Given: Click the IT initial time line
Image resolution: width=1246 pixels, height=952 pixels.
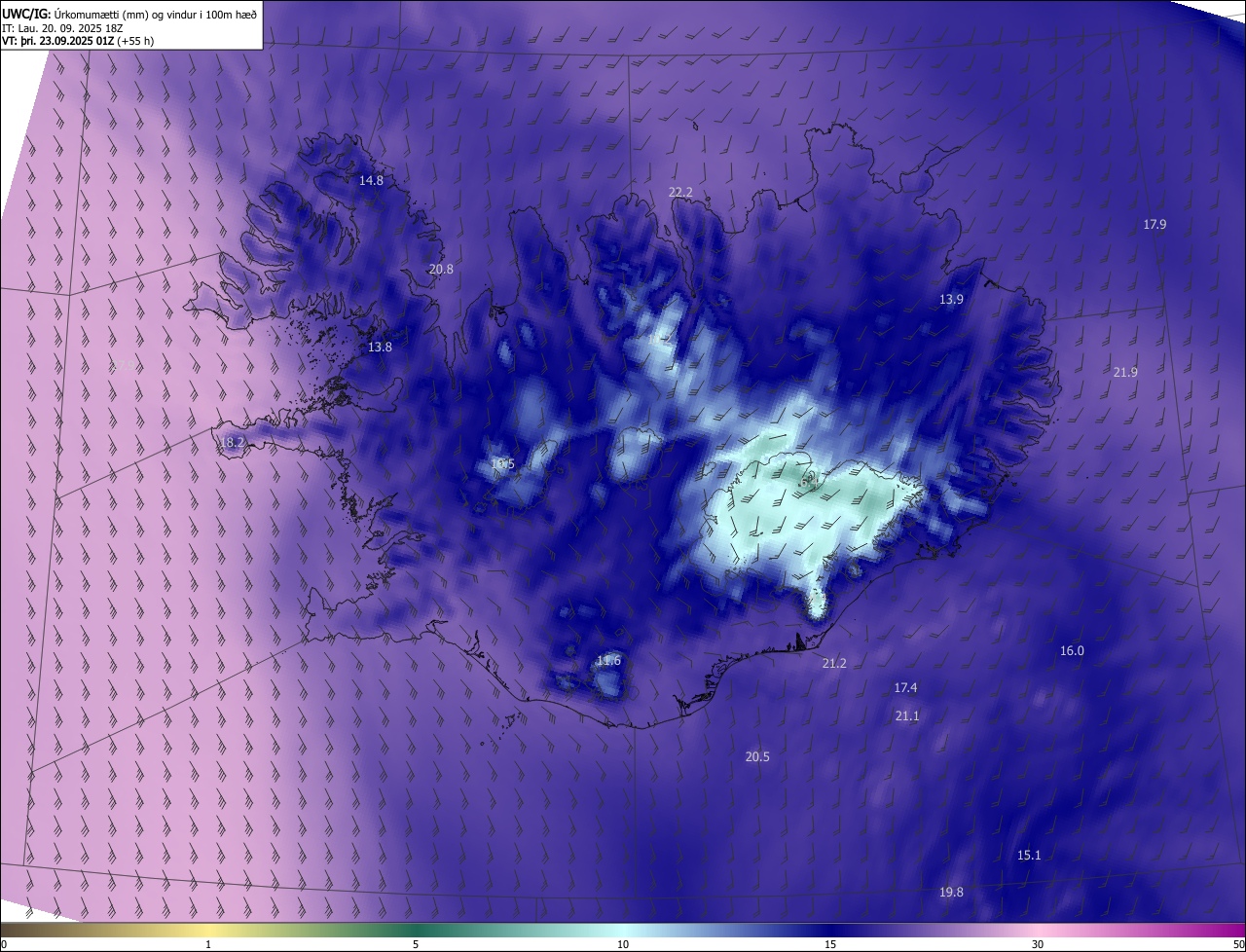Looking at the screenshot, I should click(62, 28).
